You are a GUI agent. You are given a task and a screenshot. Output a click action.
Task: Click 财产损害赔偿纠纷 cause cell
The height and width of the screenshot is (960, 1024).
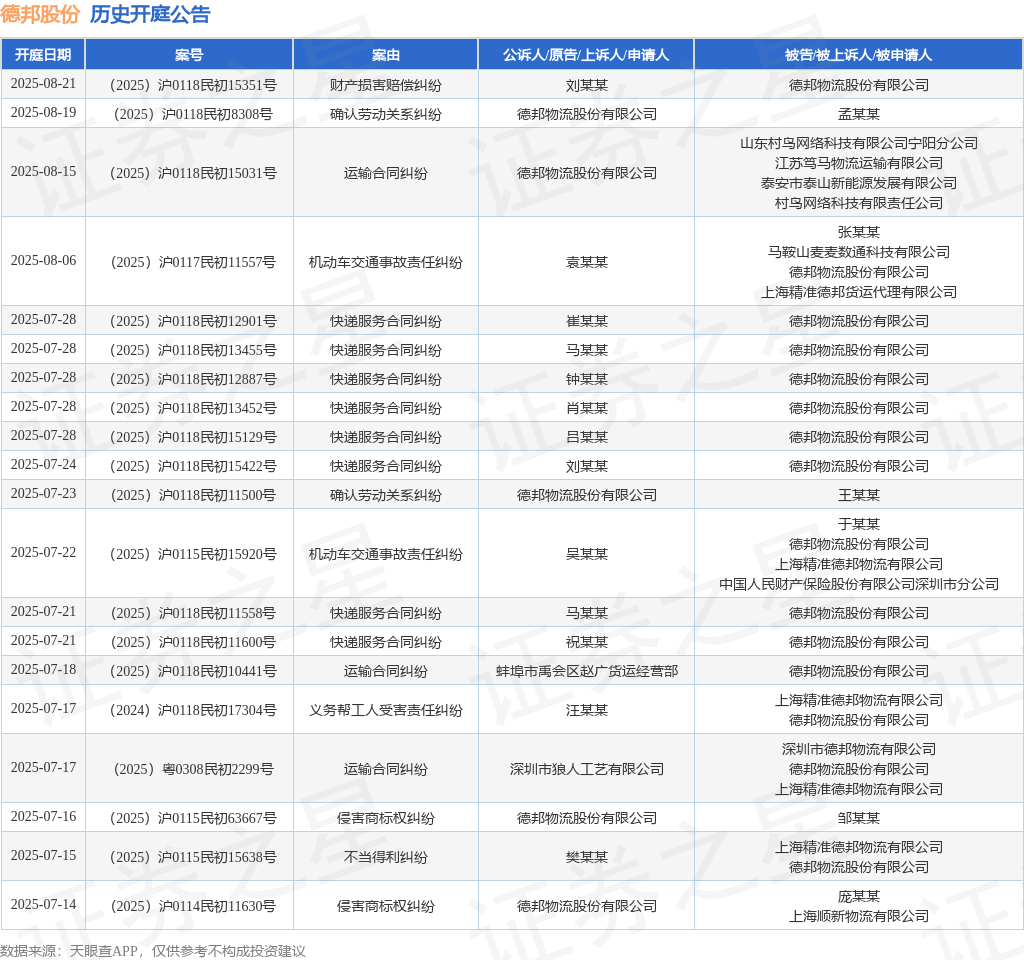click(x=386, y=85)
